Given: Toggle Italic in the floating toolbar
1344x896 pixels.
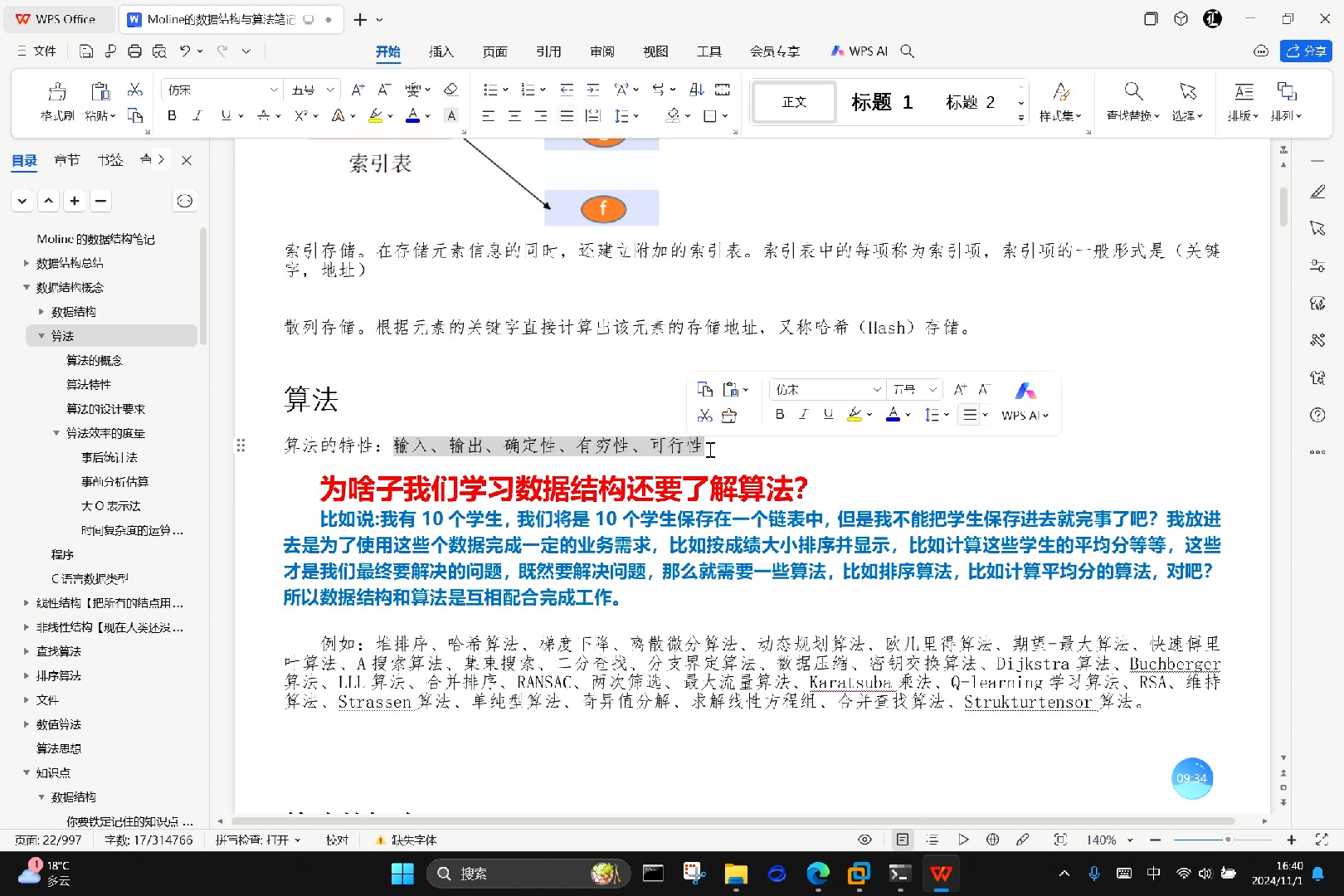Looking at the screenshot, I should [803, 414].
